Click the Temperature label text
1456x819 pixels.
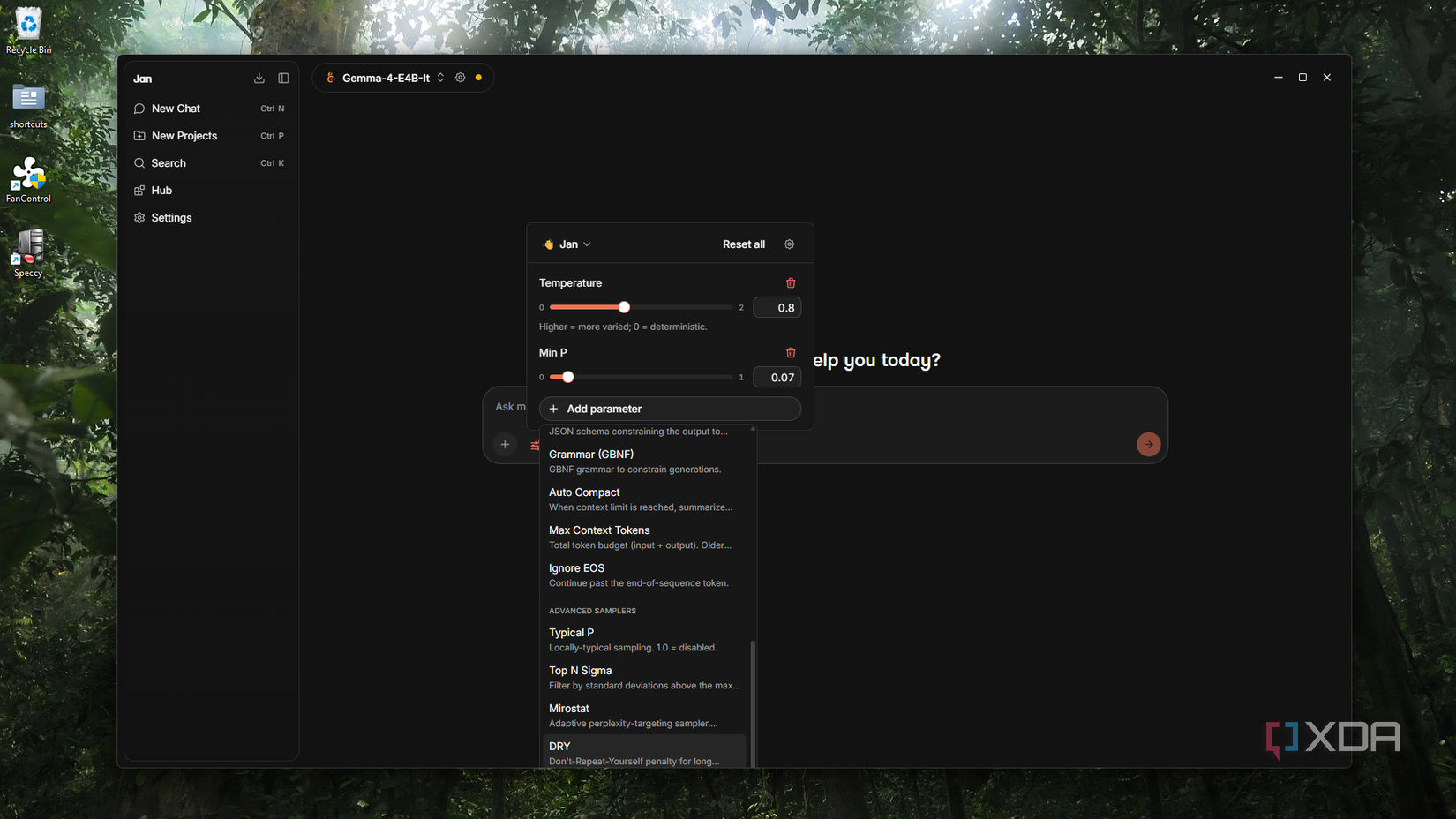(x=570, y=283)
